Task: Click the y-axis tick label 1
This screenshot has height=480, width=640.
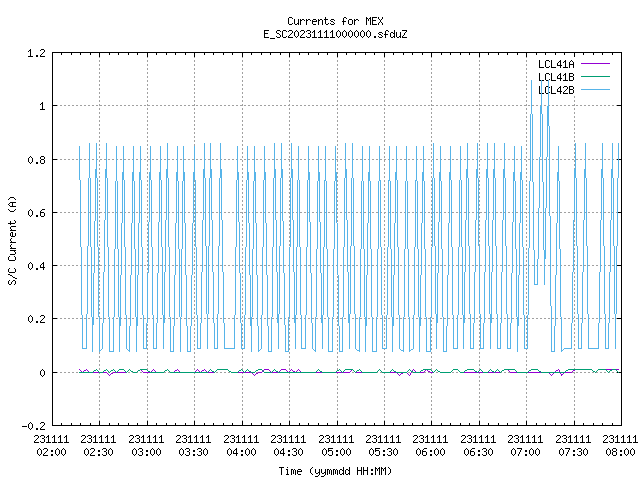Action: (42, 107)
